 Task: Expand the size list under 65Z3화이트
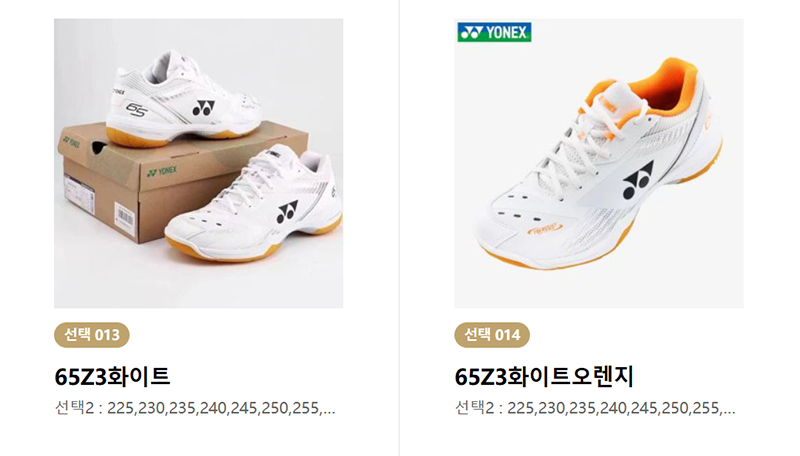pos(195,408)
